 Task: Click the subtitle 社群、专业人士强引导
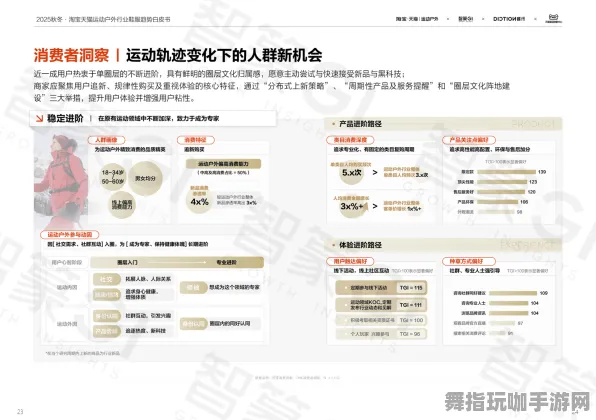[474, 271]
